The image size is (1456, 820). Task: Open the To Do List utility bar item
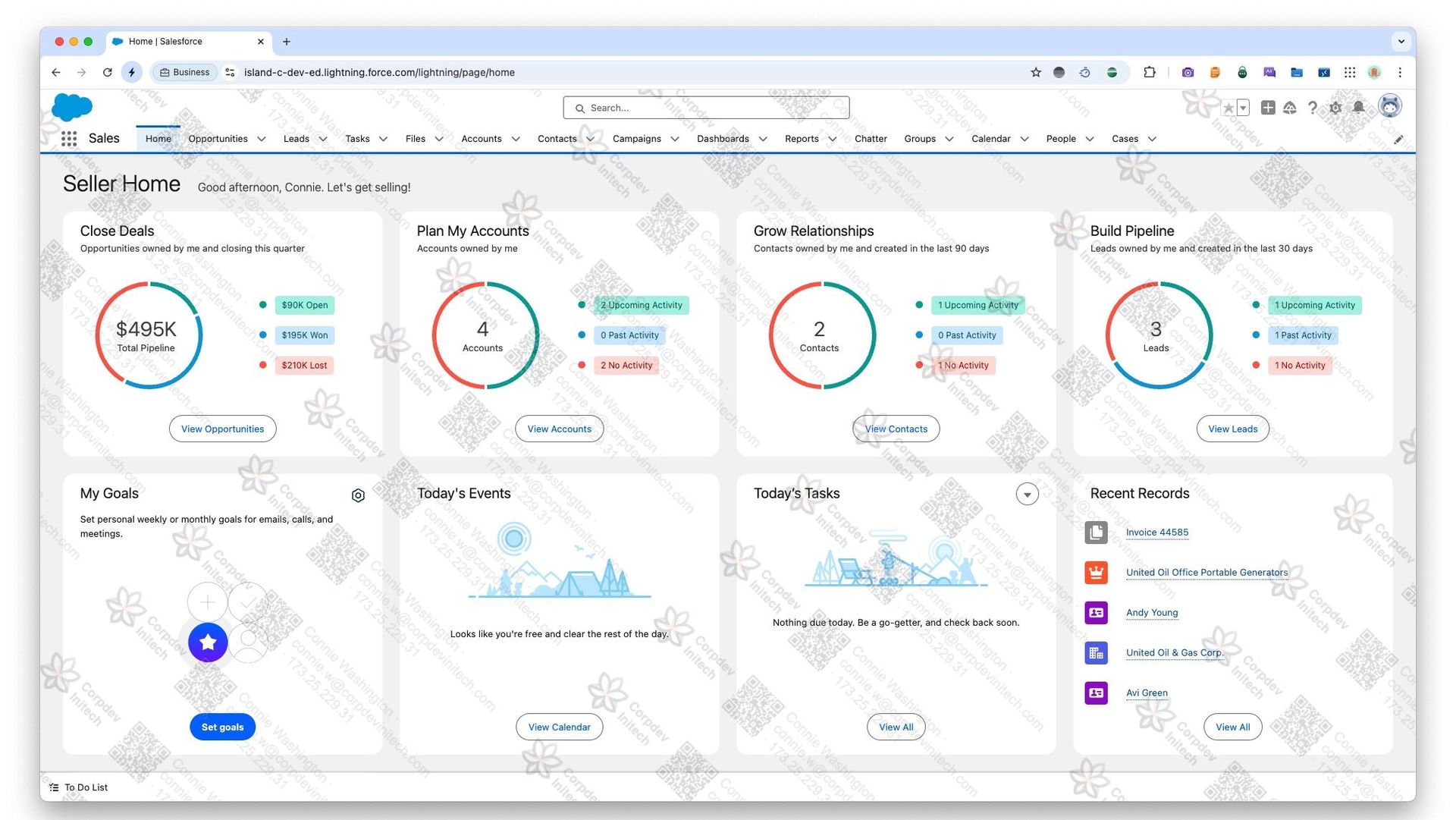(x=79, y=787)
